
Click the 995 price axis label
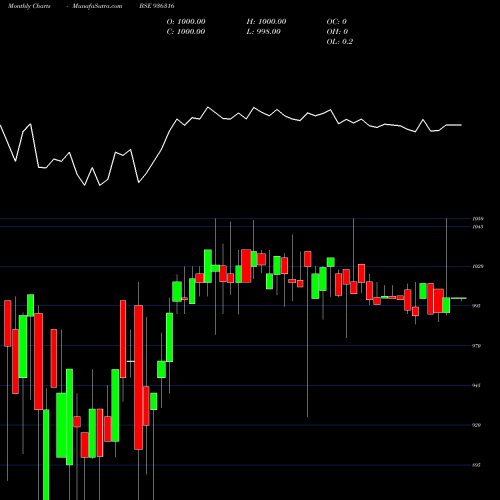pyautogui.click(x=477, y=306)
